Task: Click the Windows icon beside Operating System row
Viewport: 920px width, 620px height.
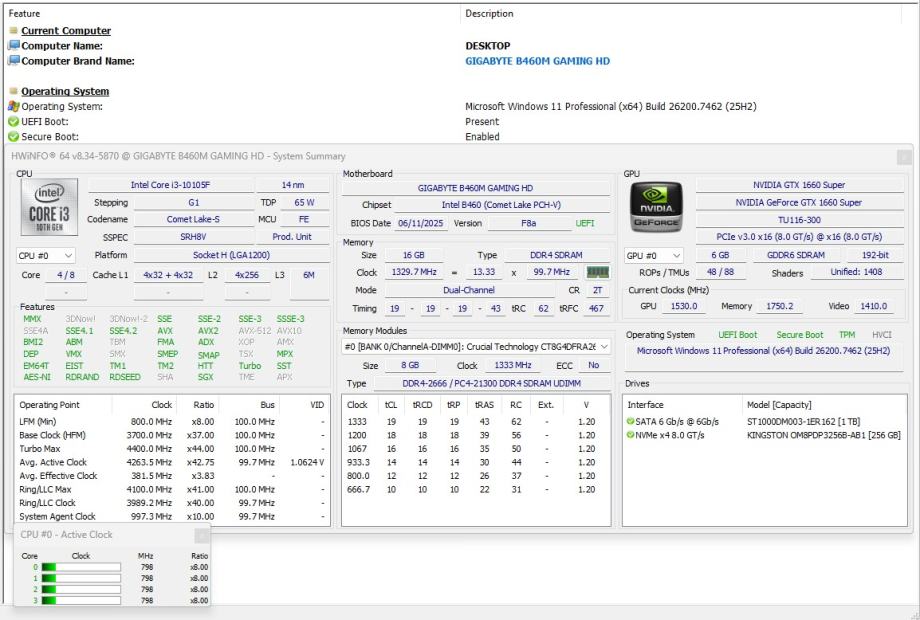Action: pos(13,106)
